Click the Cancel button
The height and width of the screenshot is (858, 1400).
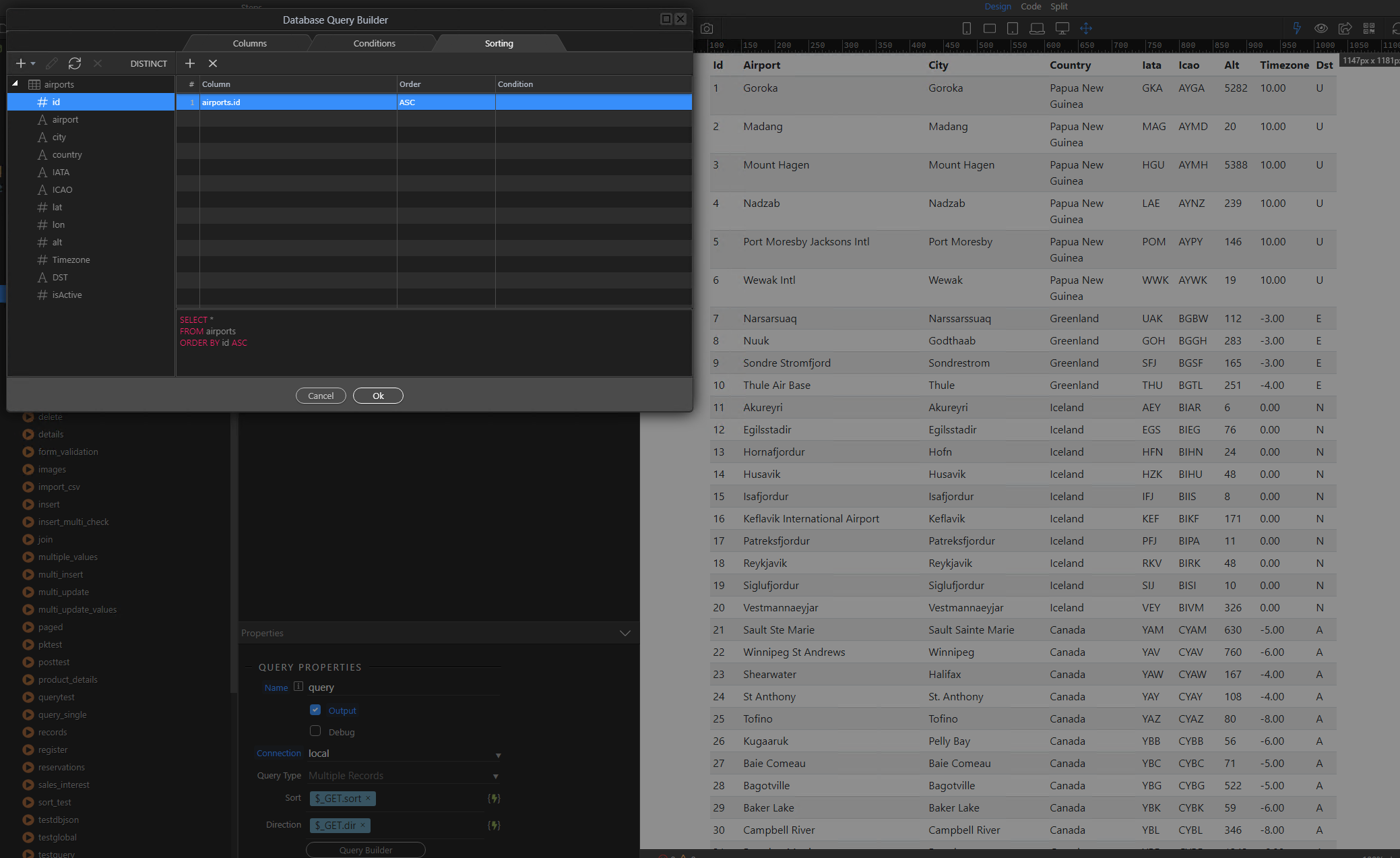coord(321,396)
